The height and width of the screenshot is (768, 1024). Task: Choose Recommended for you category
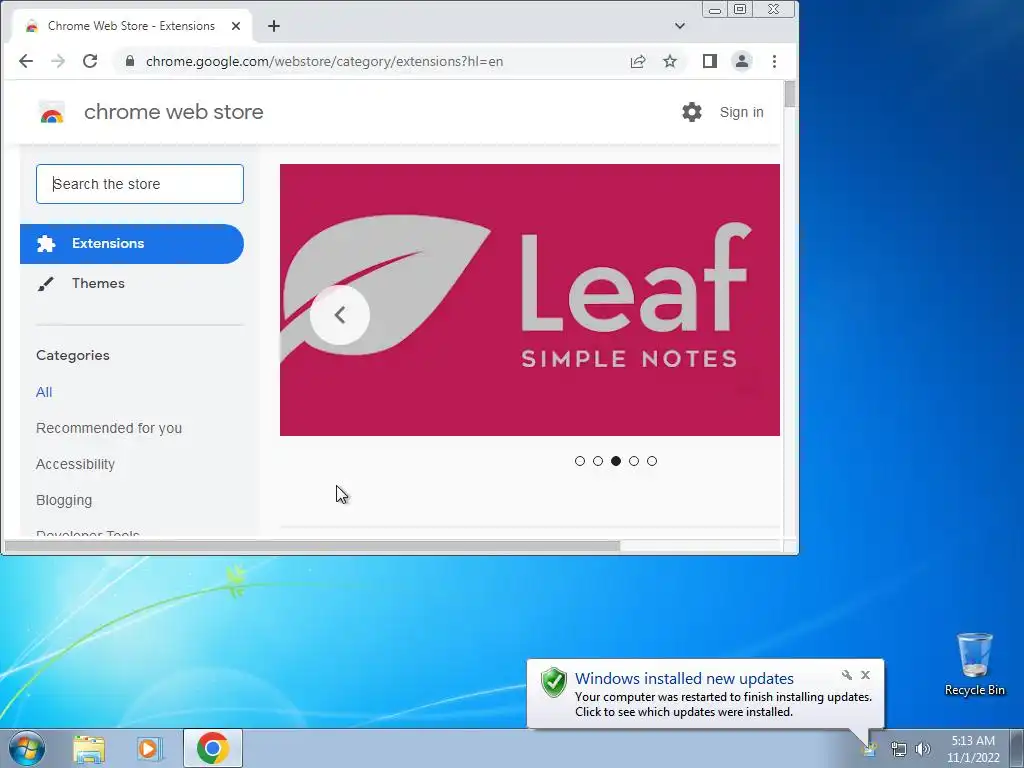(109, 428)
